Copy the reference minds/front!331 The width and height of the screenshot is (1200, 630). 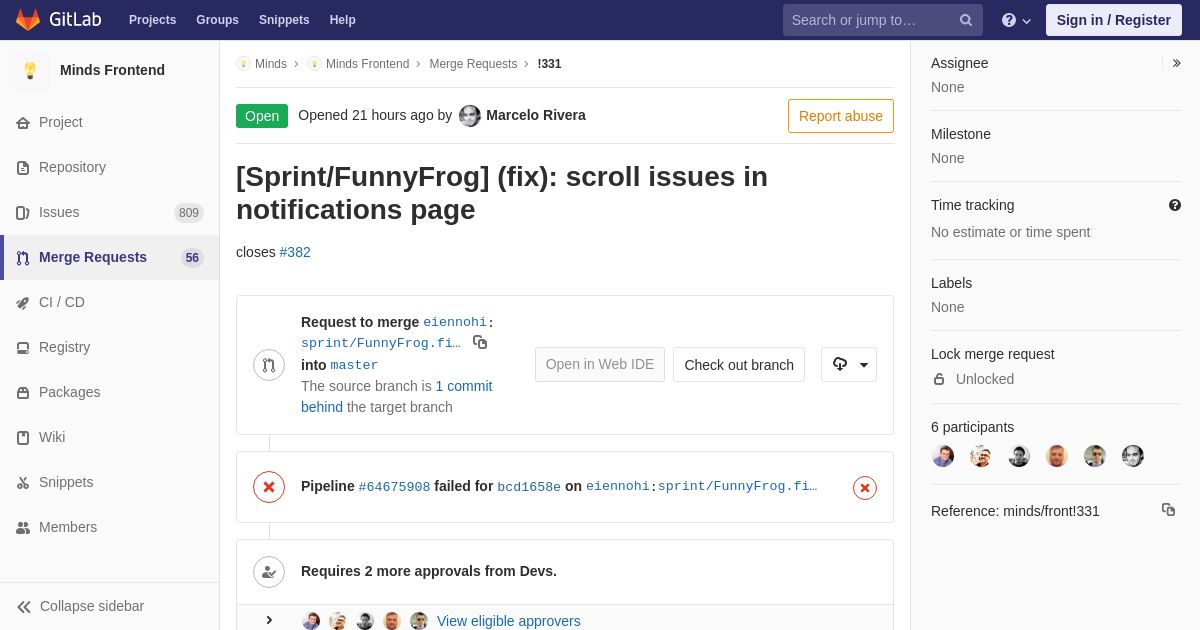tap(1168, 510)
